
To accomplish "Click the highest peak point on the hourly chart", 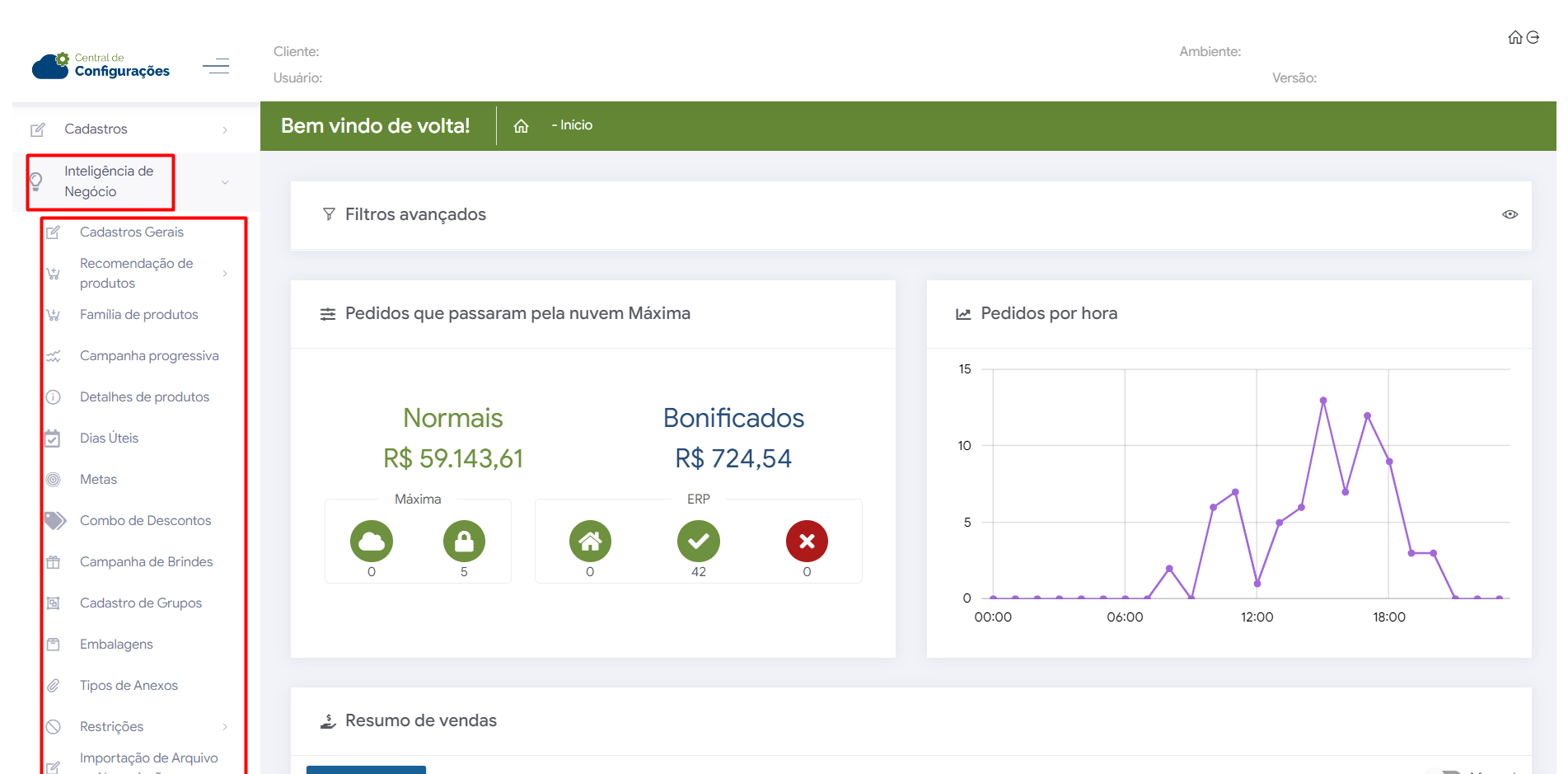I will click(x=1323, y=401).
